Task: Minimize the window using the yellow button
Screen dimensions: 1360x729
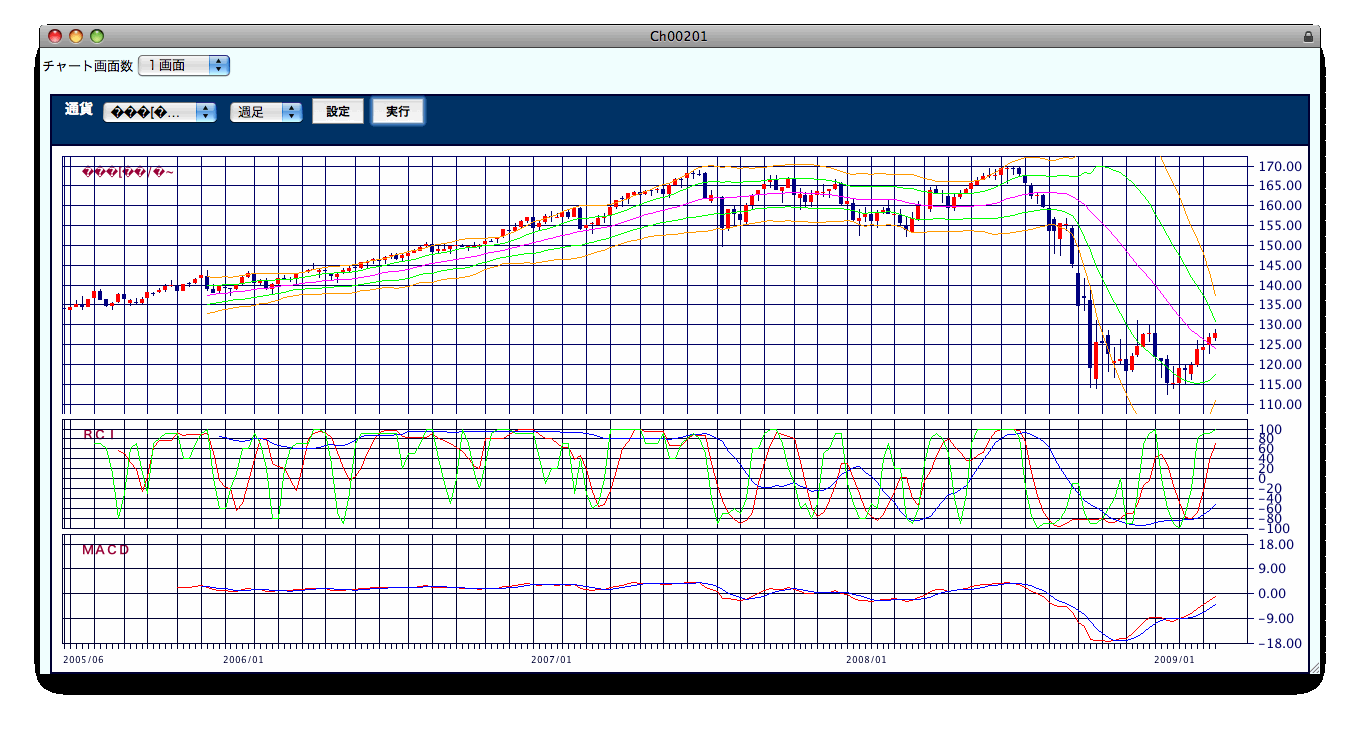Action: pos(76,36)
